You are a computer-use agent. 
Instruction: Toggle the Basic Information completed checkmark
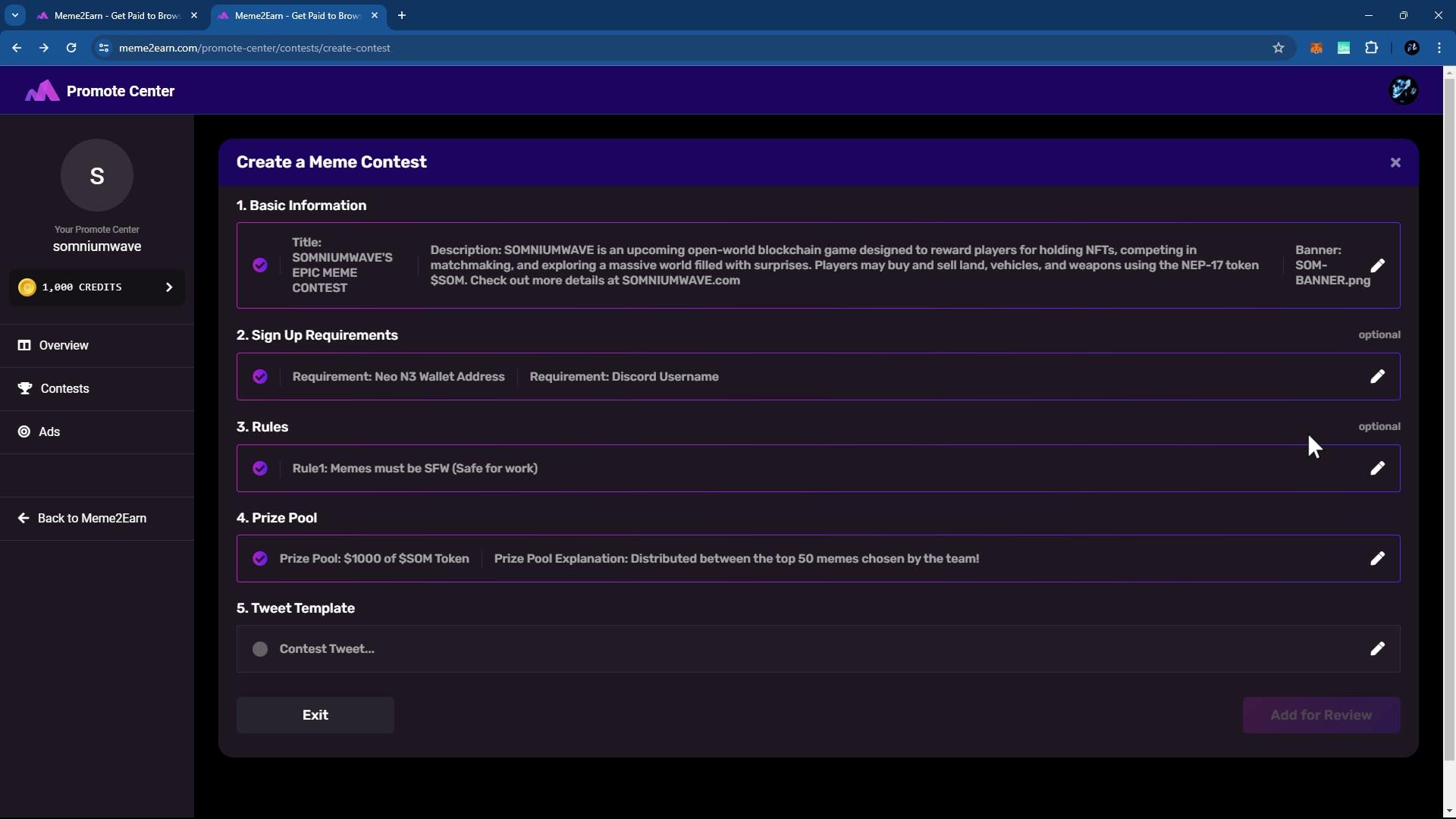(x=260, y=265)
